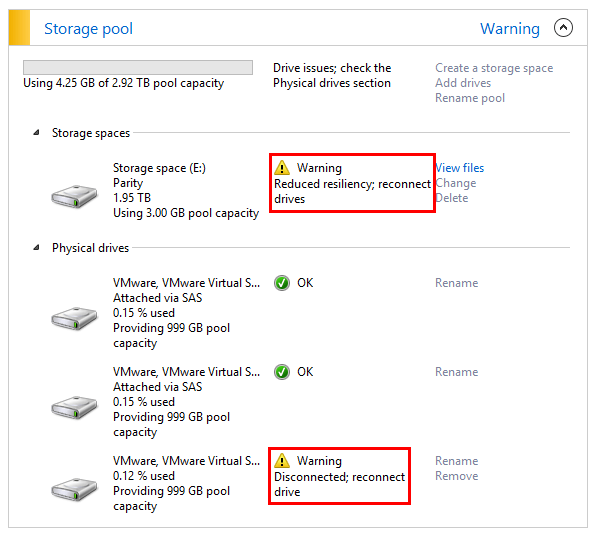This screenshot has height=534, width=600.
Task: Click the first physical drive icon
Action: [74, 318]
